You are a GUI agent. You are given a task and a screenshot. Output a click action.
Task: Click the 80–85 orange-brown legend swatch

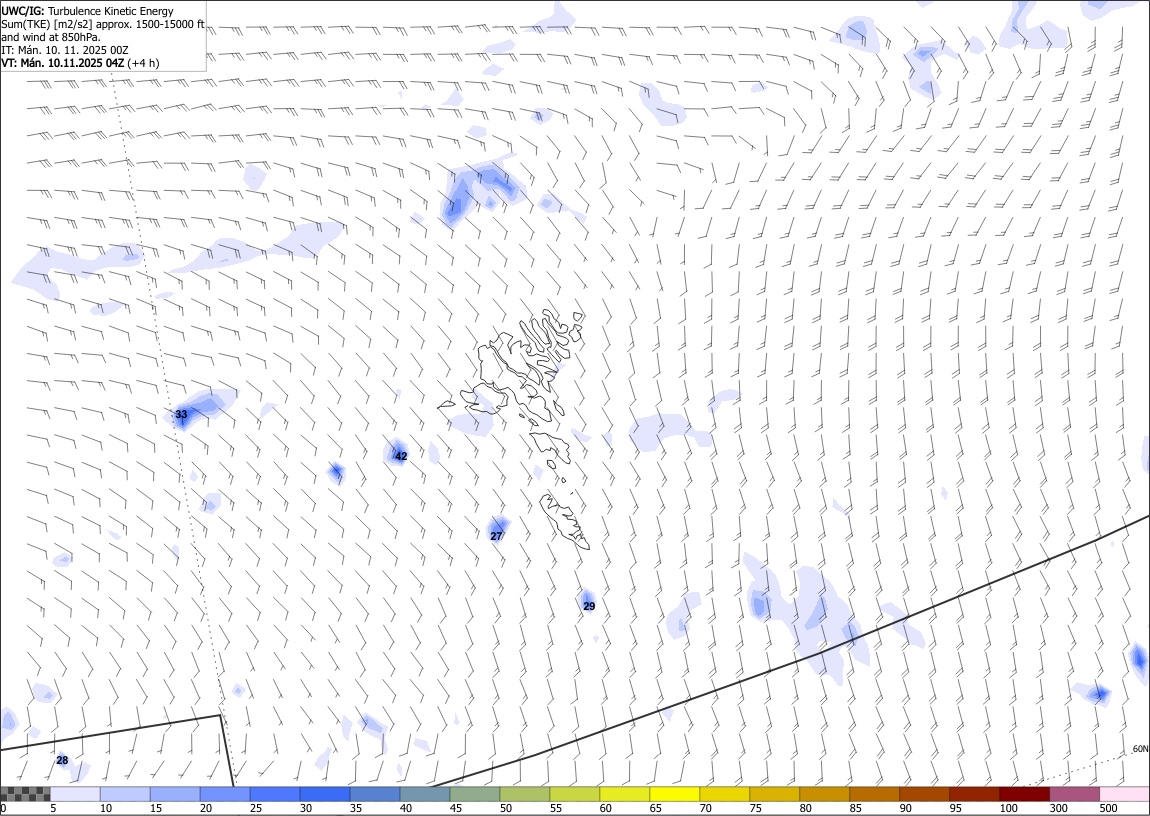click(x=824, y=794)
